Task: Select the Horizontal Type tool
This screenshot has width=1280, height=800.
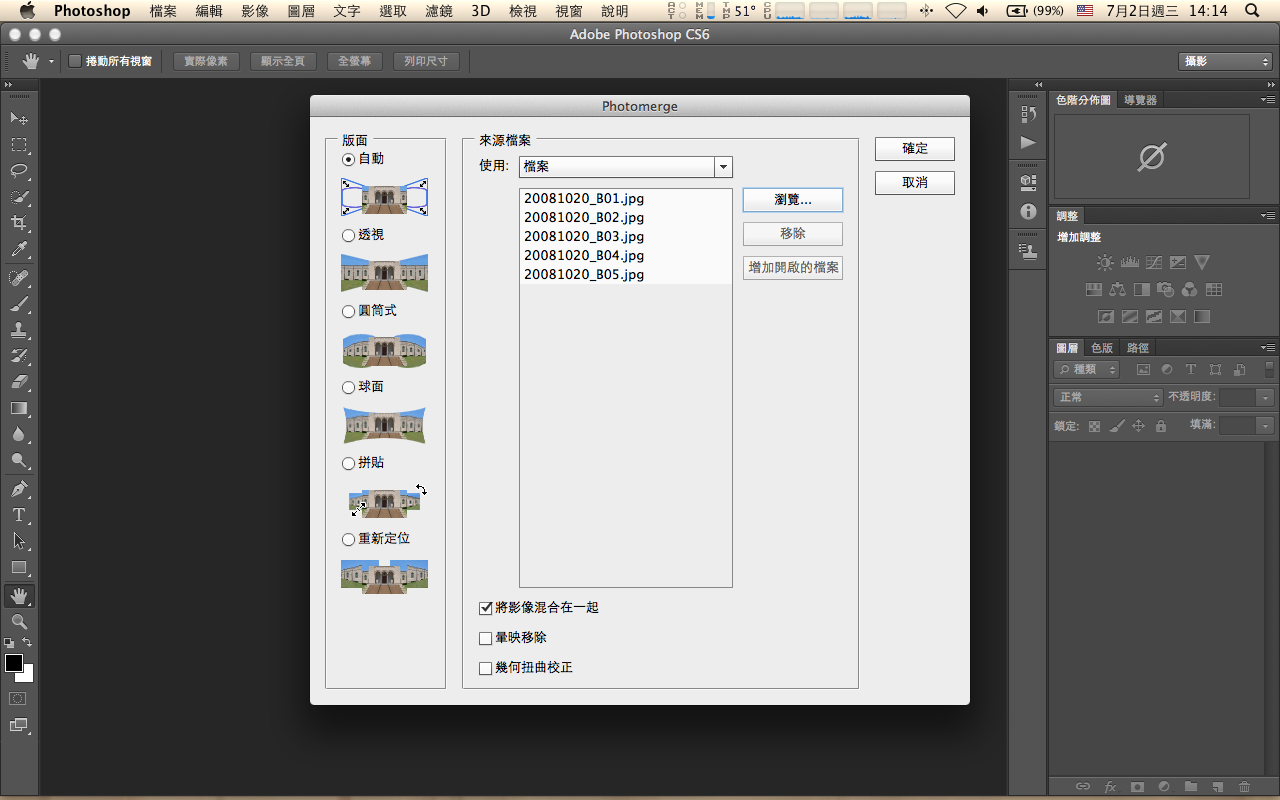Action: pos(19,515)
